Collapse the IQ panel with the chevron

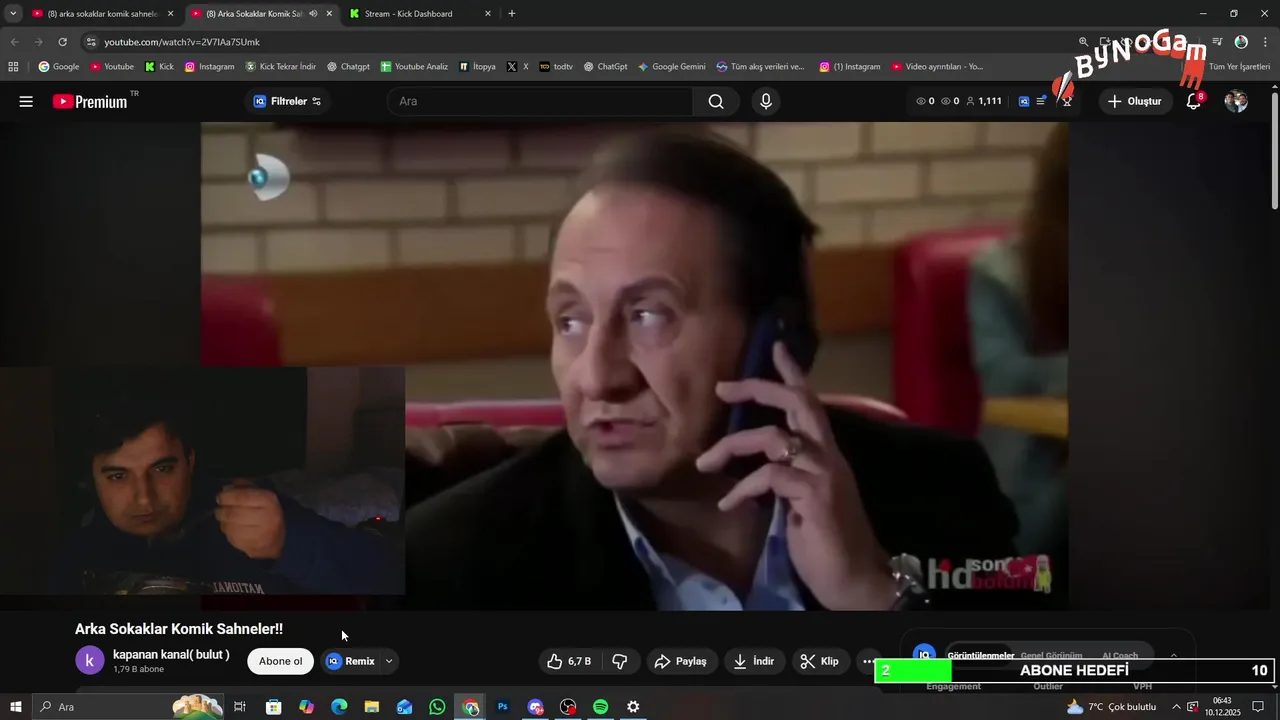click(1174, 656)
